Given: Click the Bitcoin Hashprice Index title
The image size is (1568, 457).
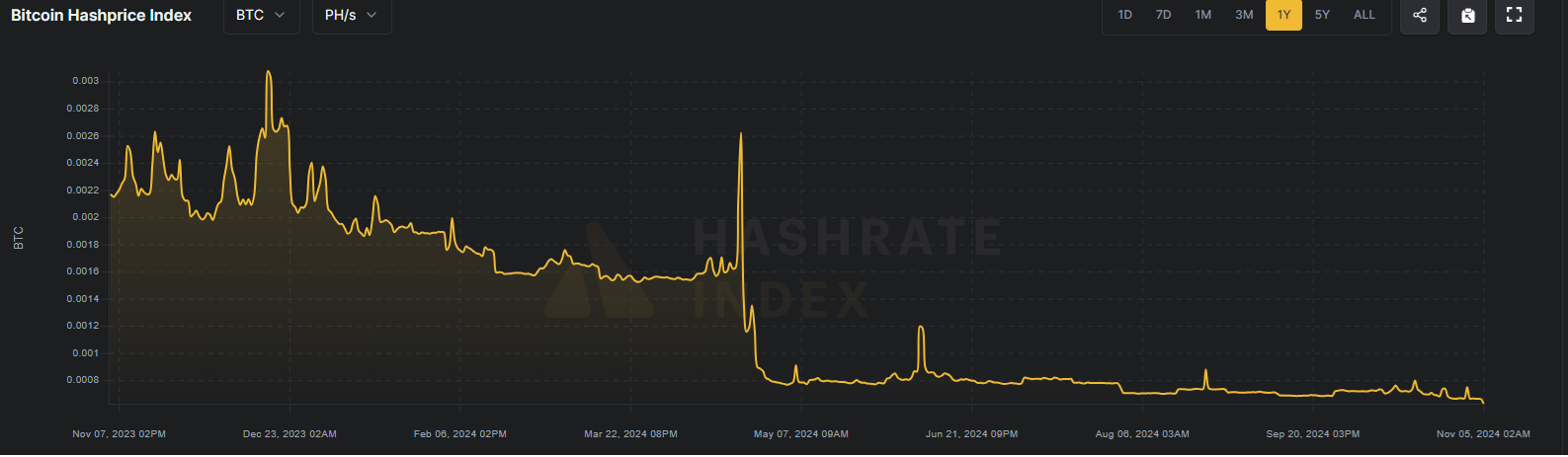Looking at the screenshot, I should click(x=101, y=16).
